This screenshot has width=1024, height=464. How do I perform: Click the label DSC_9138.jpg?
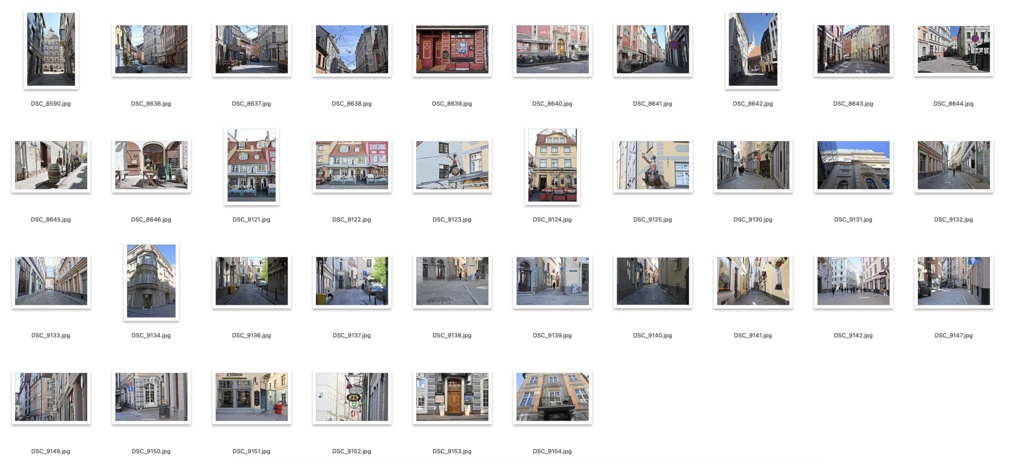[452, 335]
